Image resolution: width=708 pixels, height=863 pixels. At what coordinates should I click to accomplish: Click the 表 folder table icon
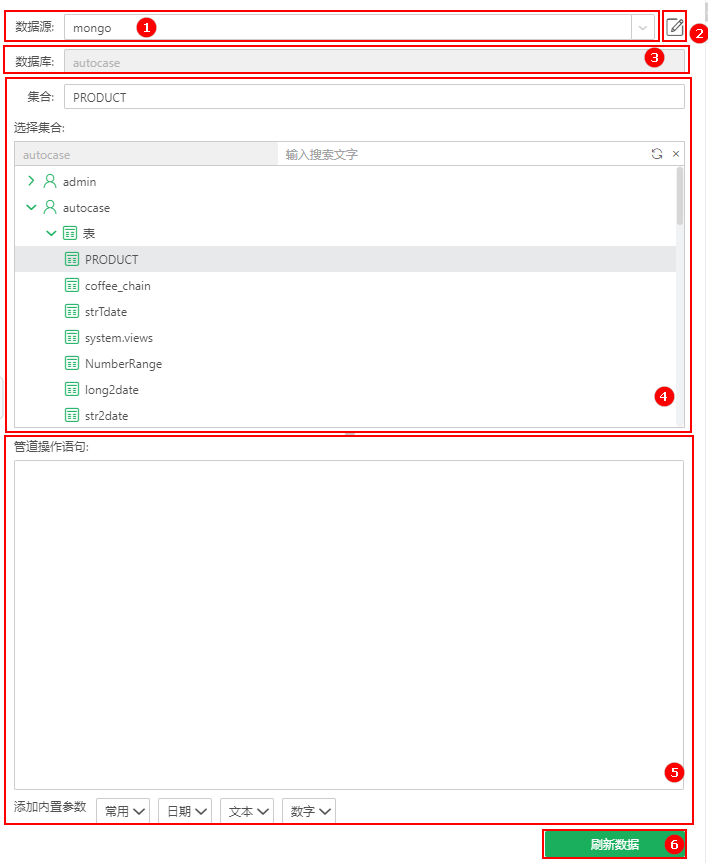[x=70, y=233]
